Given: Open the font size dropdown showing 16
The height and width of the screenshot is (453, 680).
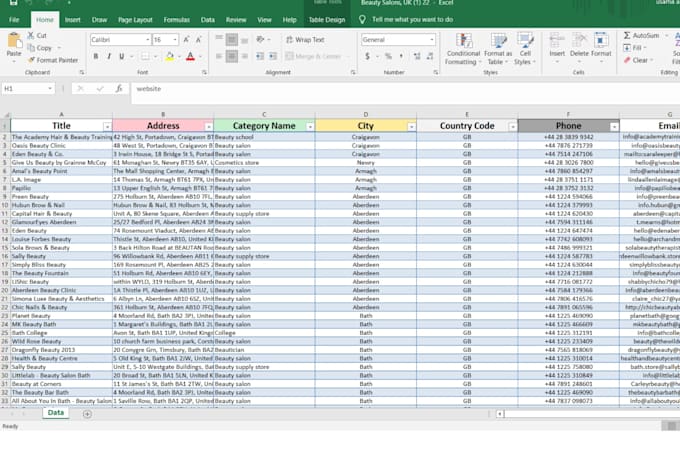Looking at the screenshot, I should click(x=175, y=39).
